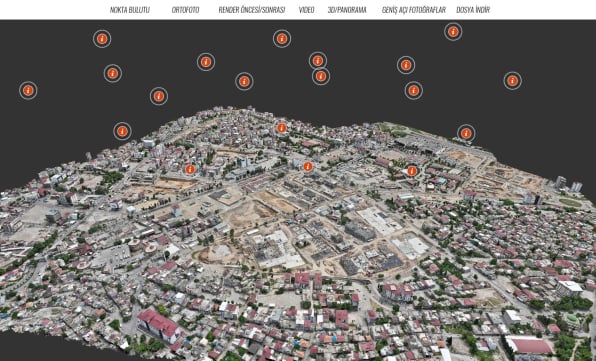Open info marker directly beneath DOSYA İNDİR menu
Viewport: 596px width, 361px height.
[x=453, y=32]
